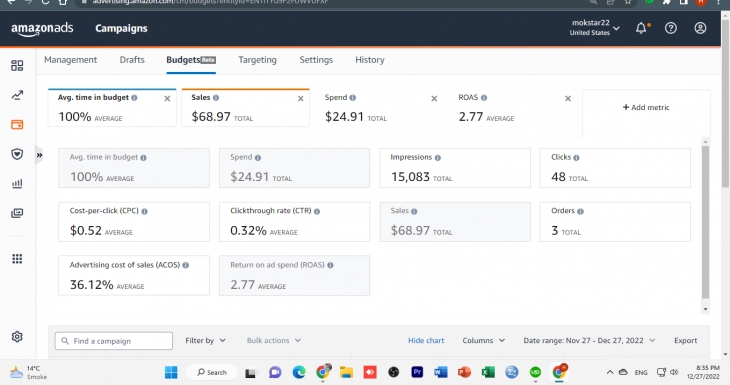Image resolution: width=730 pixels, height=385 pixels.
Task: Open File Explorer from the taskbar
Action: (346, 372)
